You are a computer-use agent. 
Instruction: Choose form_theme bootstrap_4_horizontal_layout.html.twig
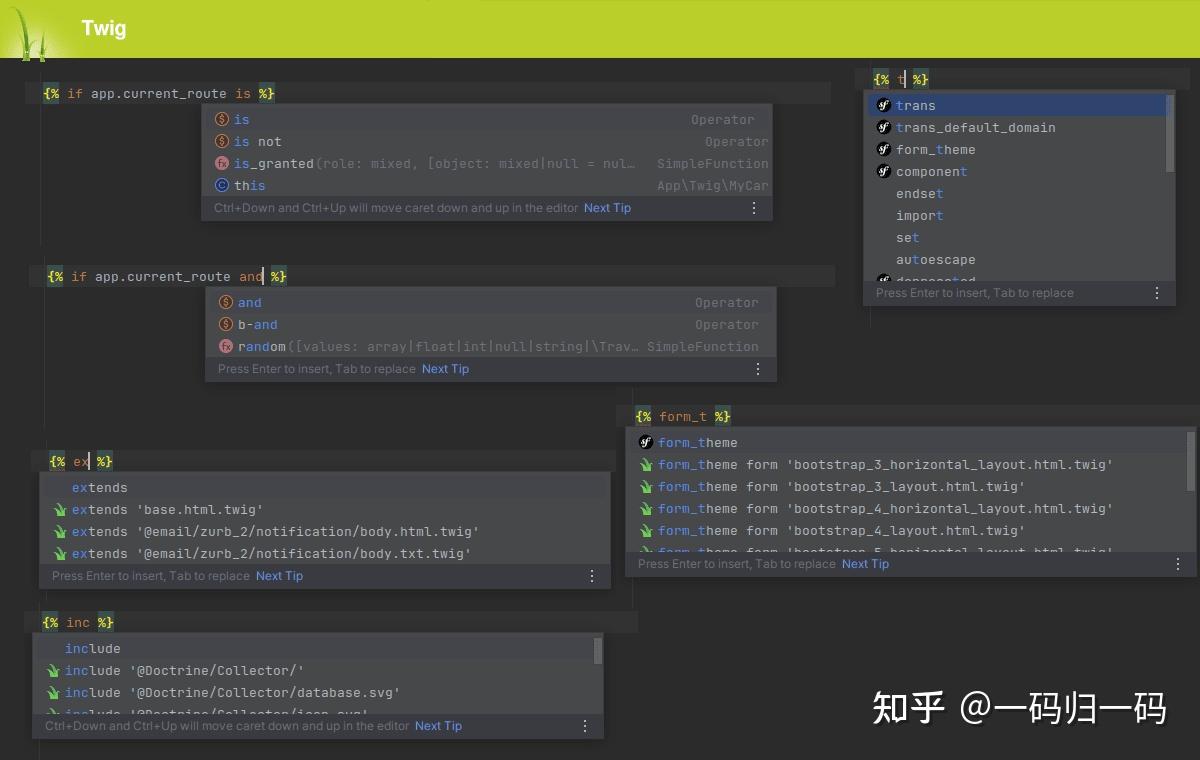point(908,508)
